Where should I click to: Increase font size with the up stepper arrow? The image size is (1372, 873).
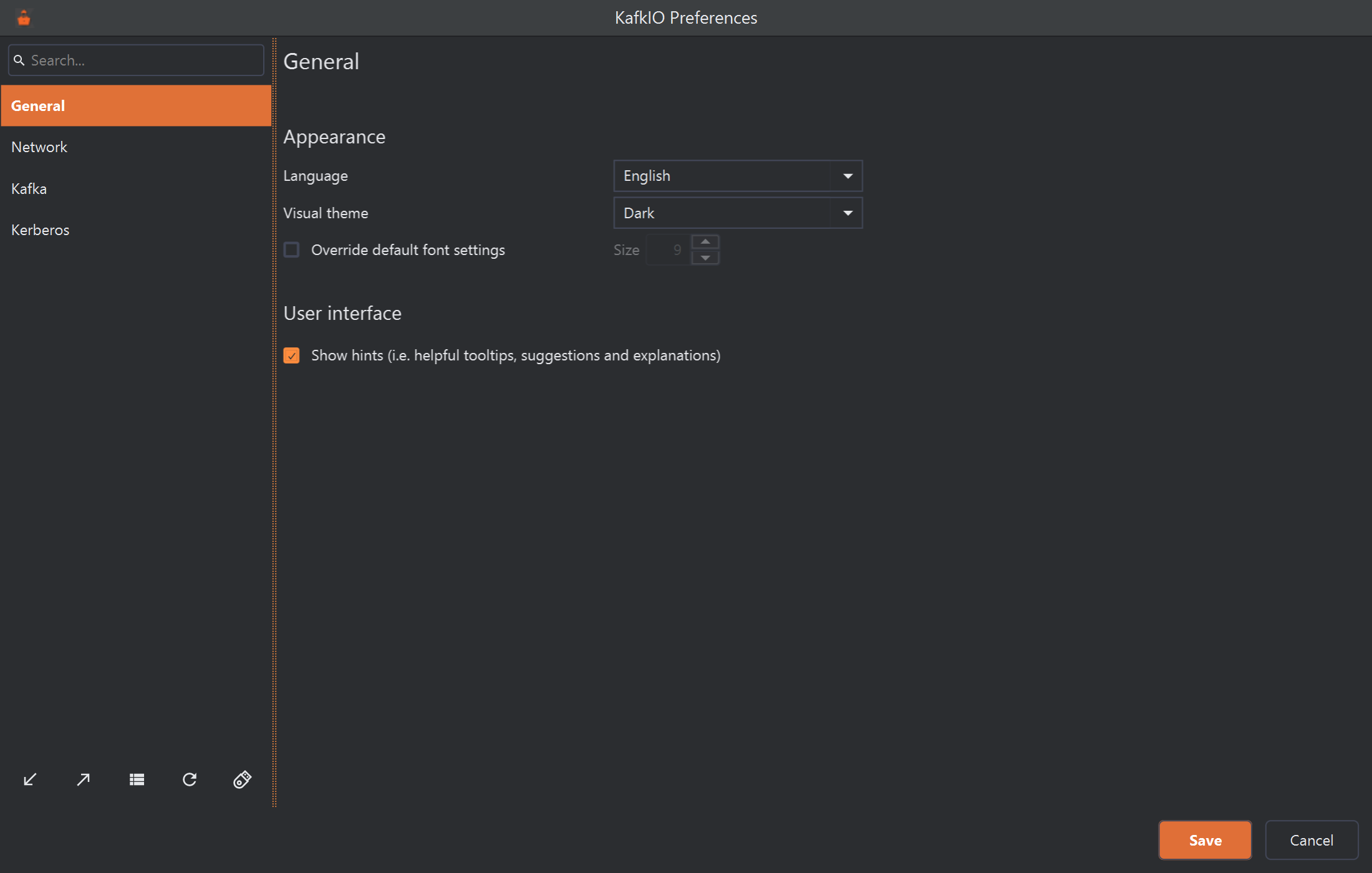[x=705, y=242]
